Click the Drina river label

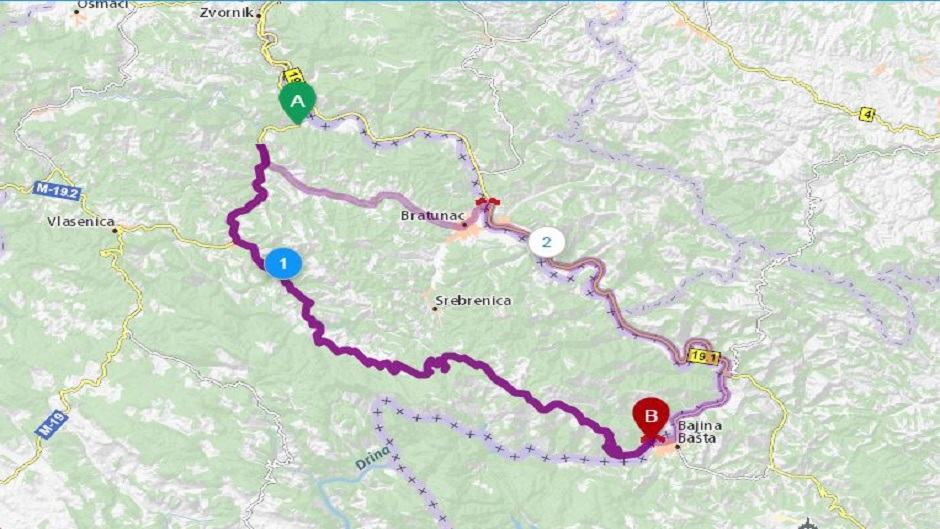[x=372, y=458]
